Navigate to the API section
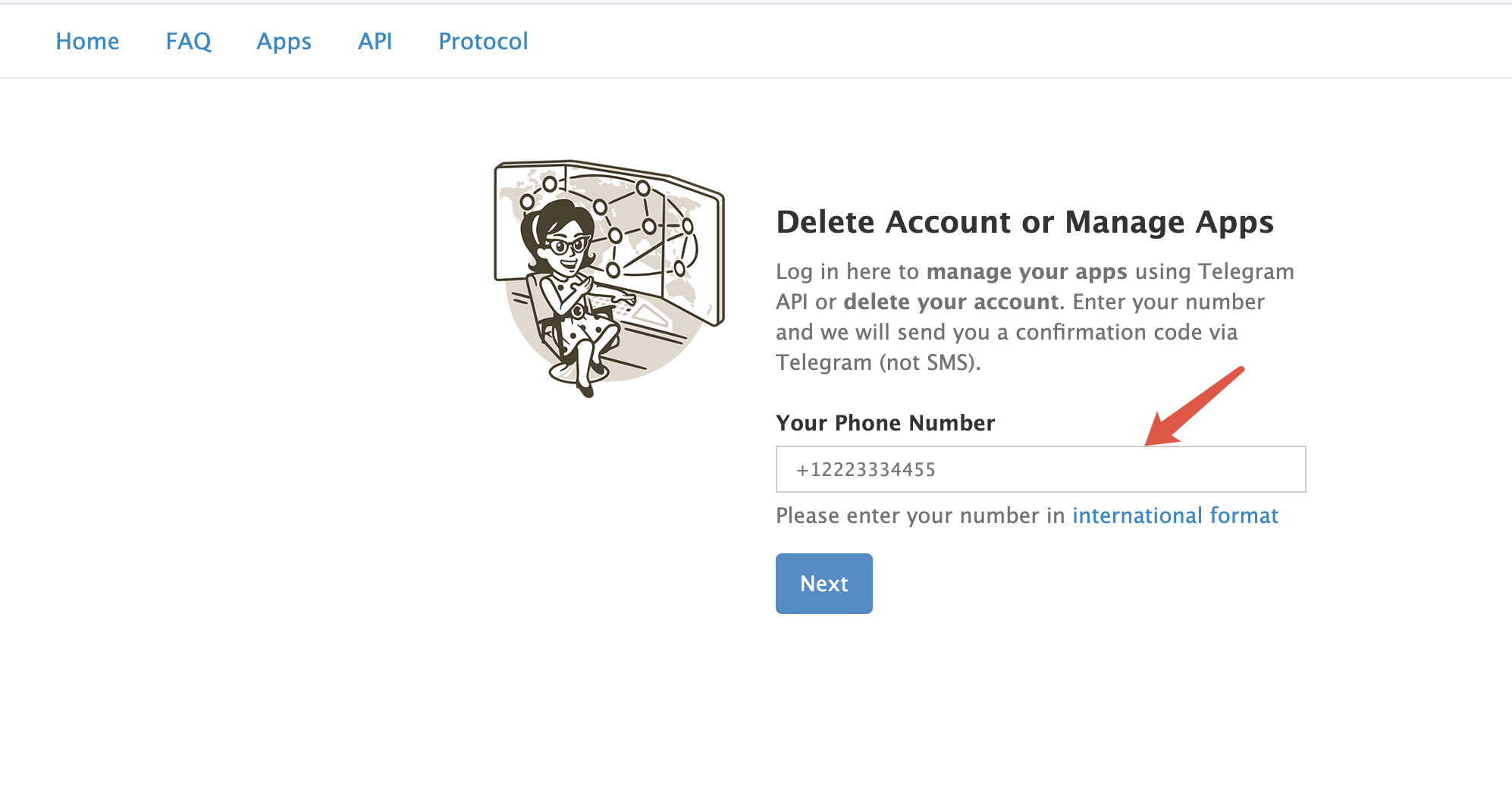 tap(375, 41)
